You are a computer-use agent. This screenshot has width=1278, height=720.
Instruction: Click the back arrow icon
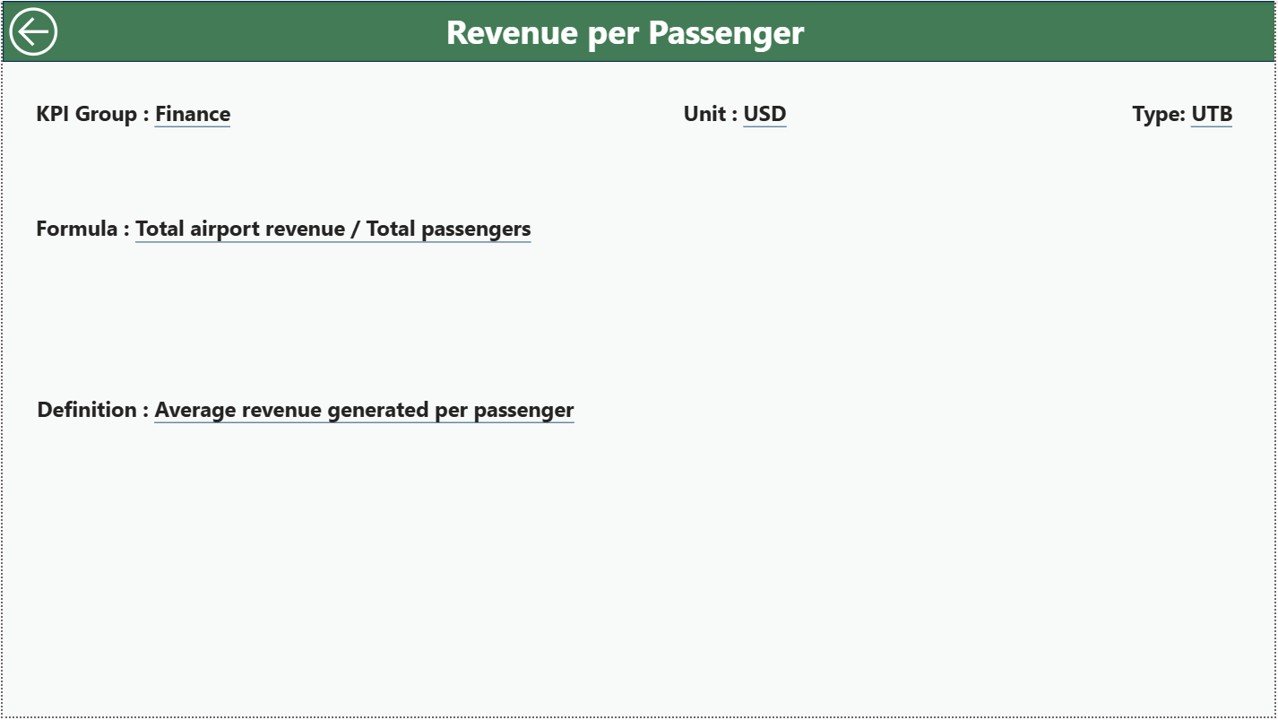(x=33, y=32)
